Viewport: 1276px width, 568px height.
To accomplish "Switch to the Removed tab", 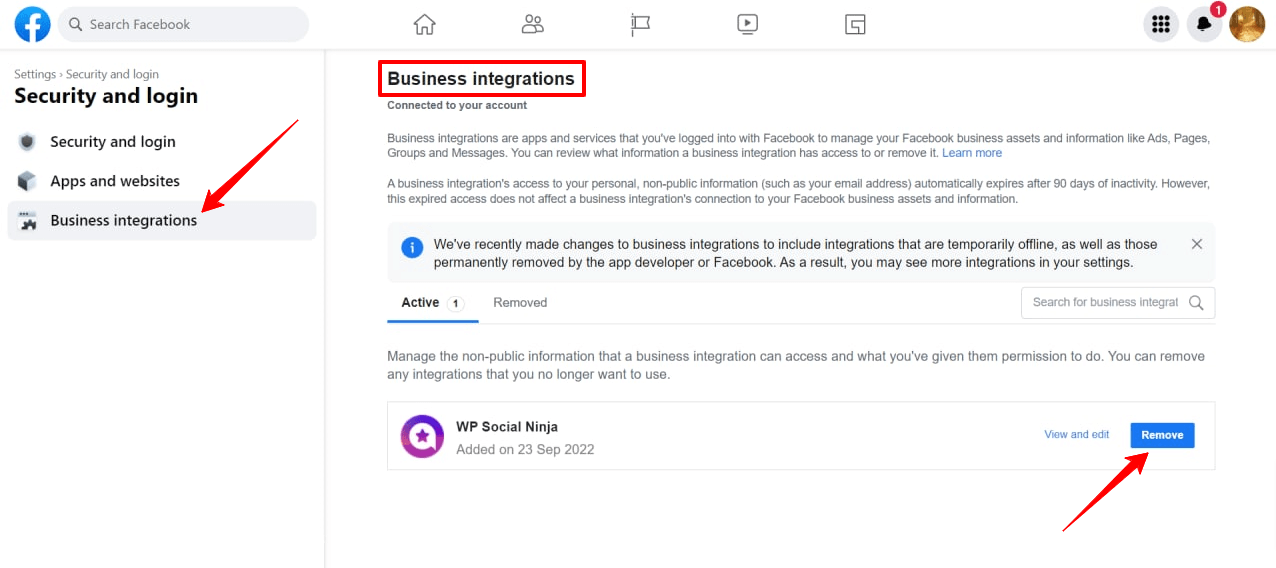I will 520,303.
